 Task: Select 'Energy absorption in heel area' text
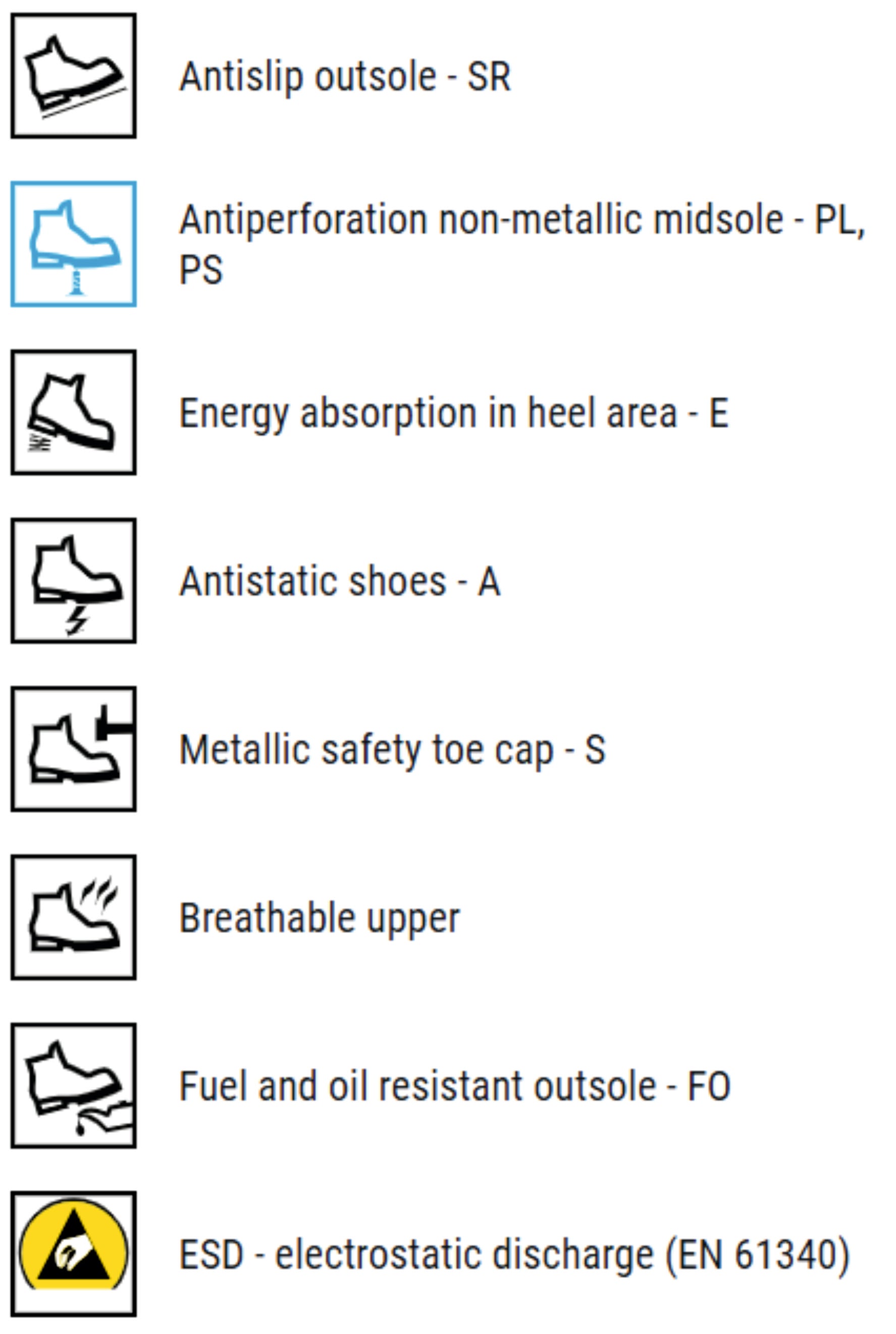click(428, 413)
